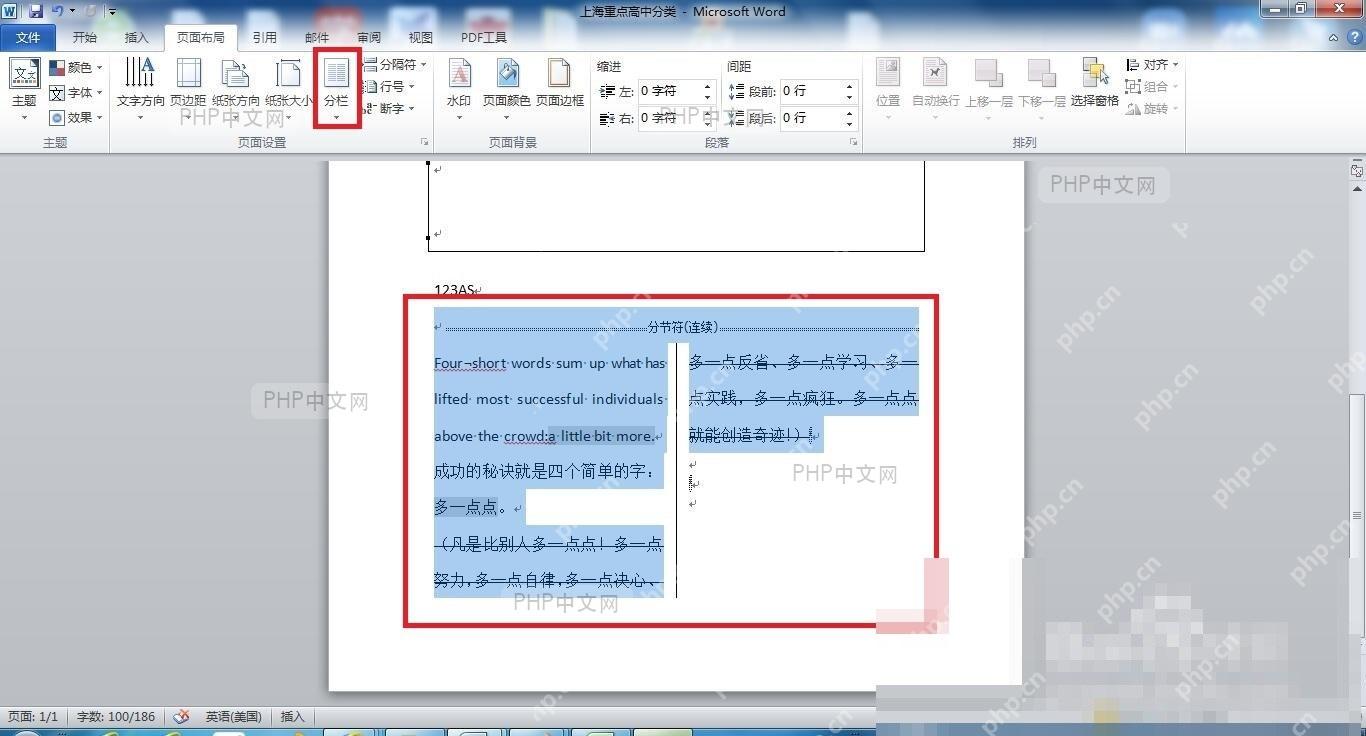
Task: Open the 旋转 rotate dropdown
Action: [x=1151, y=109]
